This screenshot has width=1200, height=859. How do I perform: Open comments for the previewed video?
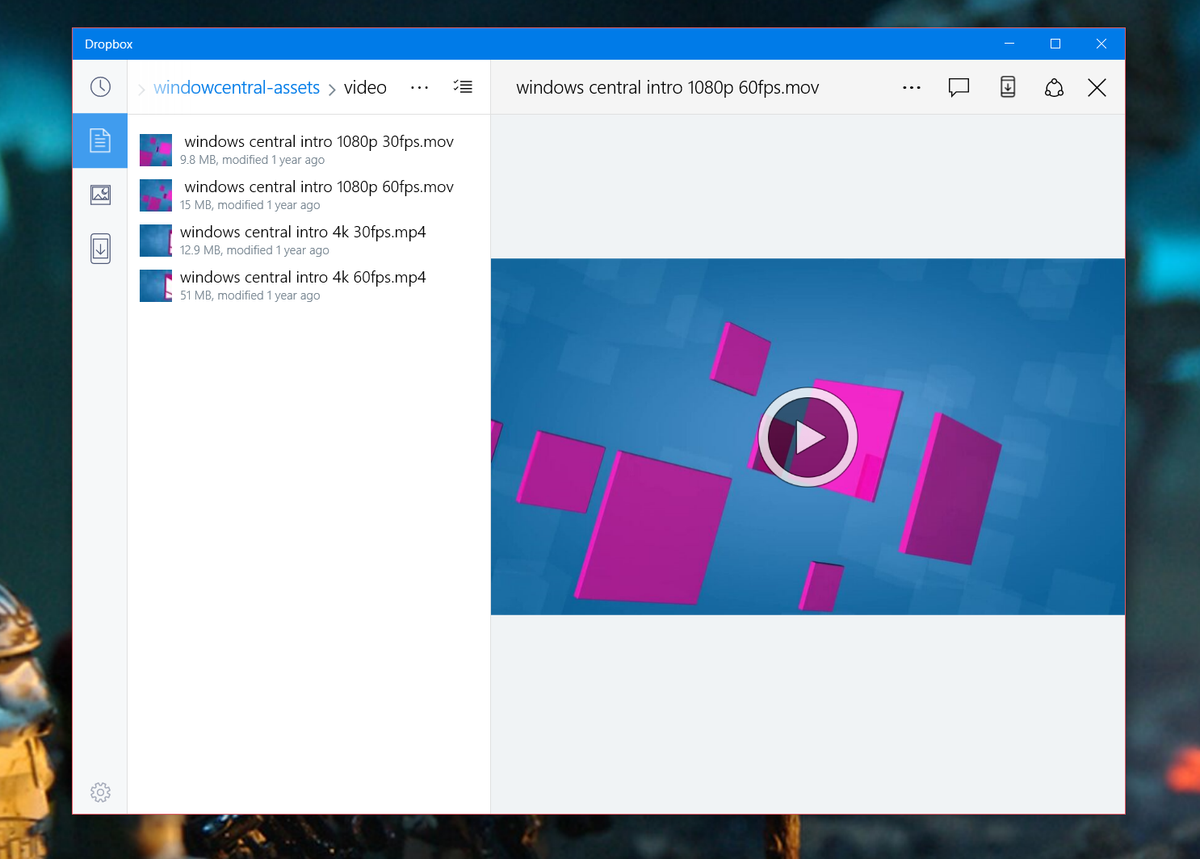tap(958, 88)
